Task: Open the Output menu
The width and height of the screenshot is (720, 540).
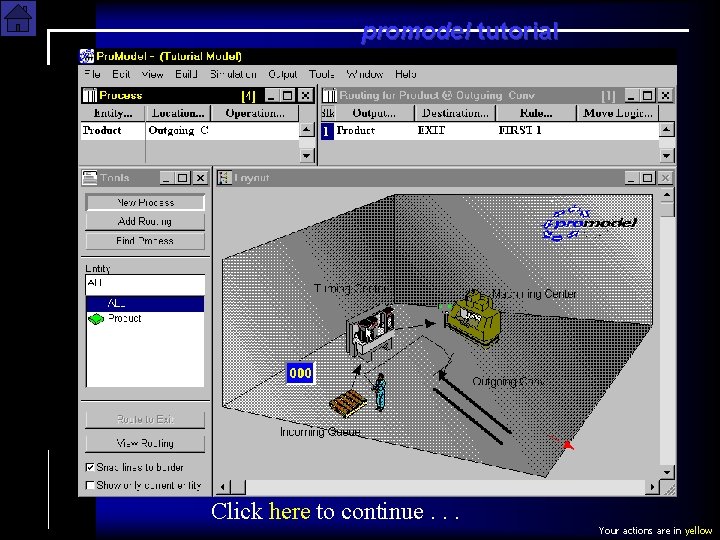Action: coord(283,74)
